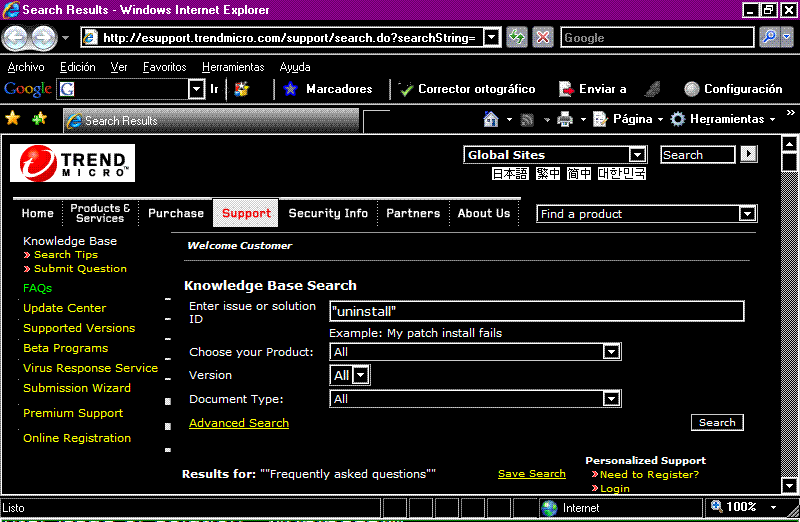Click the magnifier search icon beside Google box
This screenshot has height=522, width=800.
click(769, 37)
